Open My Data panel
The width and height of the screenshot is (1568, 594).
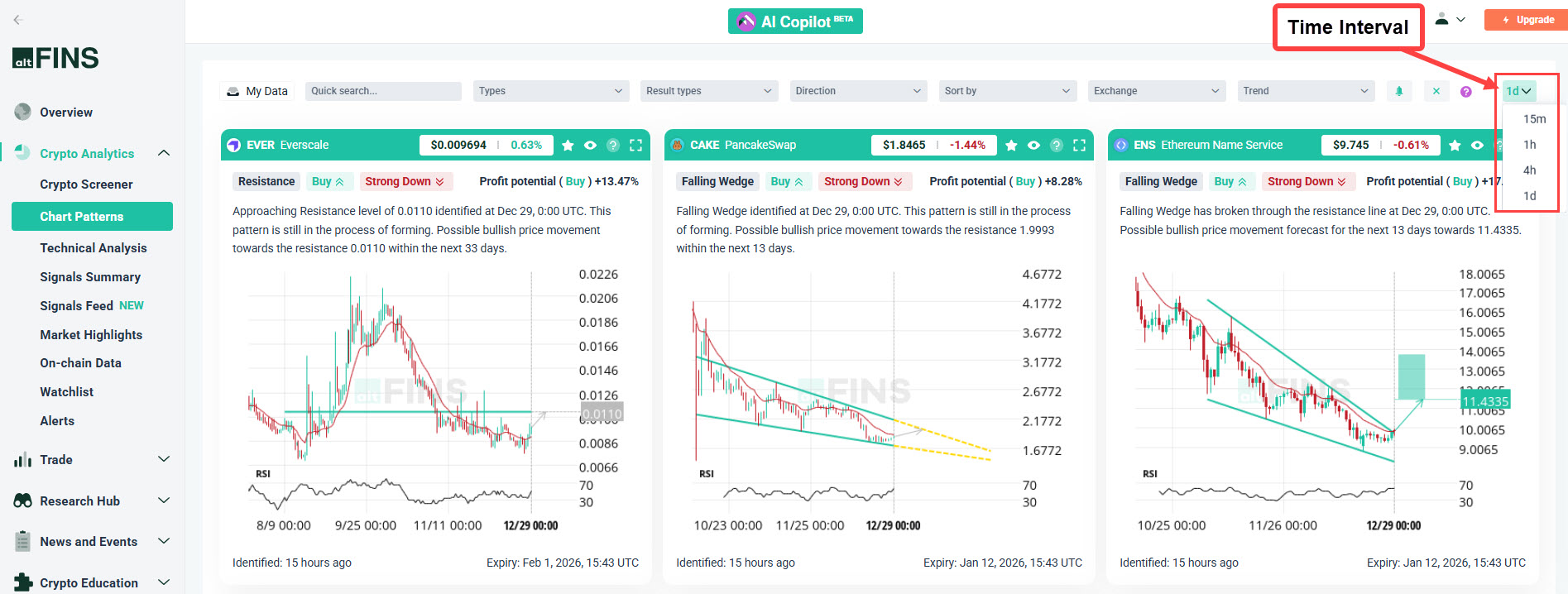257,91
